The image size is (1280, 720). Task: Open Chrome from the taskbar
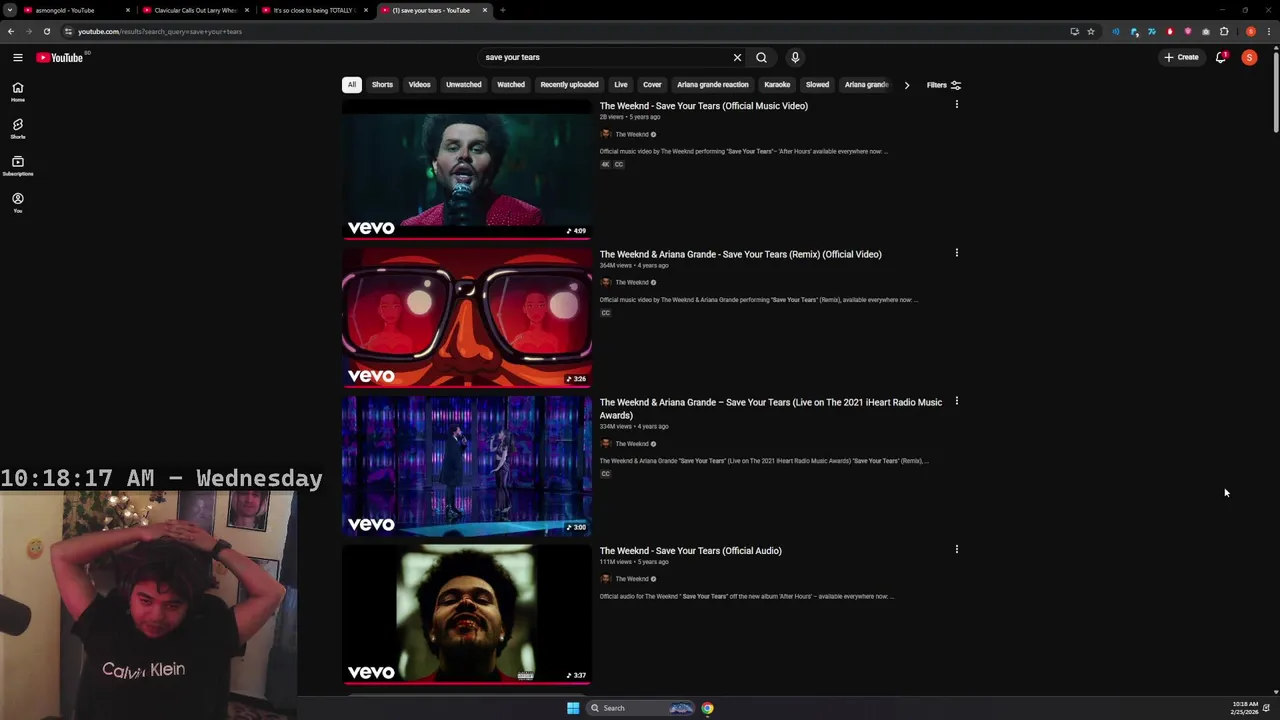(x=707, y=708)
